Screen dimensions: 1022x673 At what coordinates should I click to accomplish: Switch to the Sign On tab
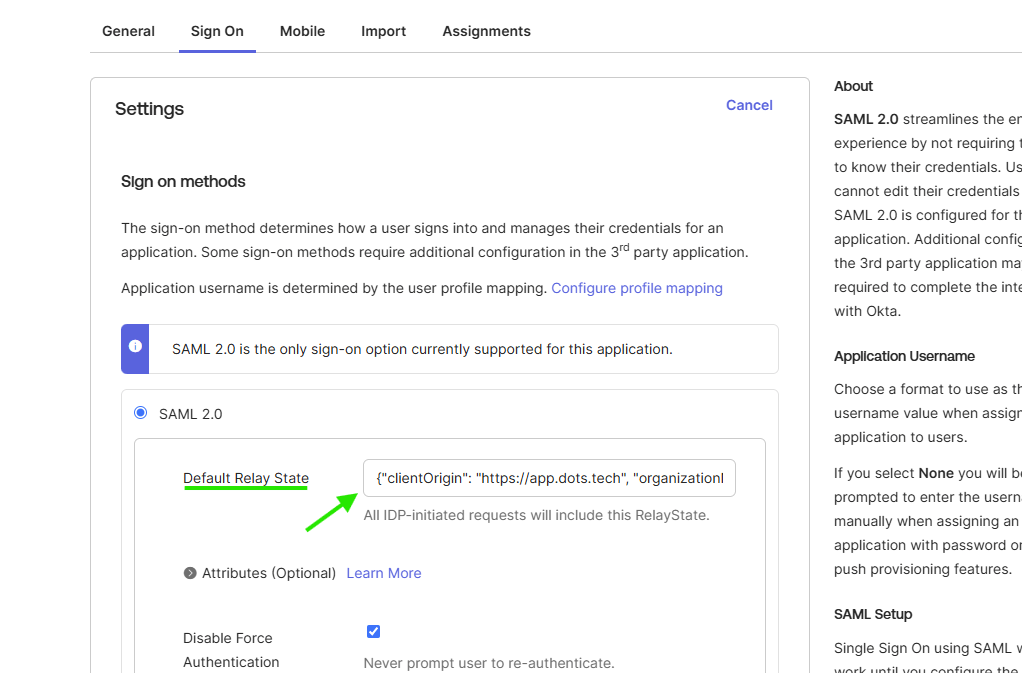click(217, 31)
